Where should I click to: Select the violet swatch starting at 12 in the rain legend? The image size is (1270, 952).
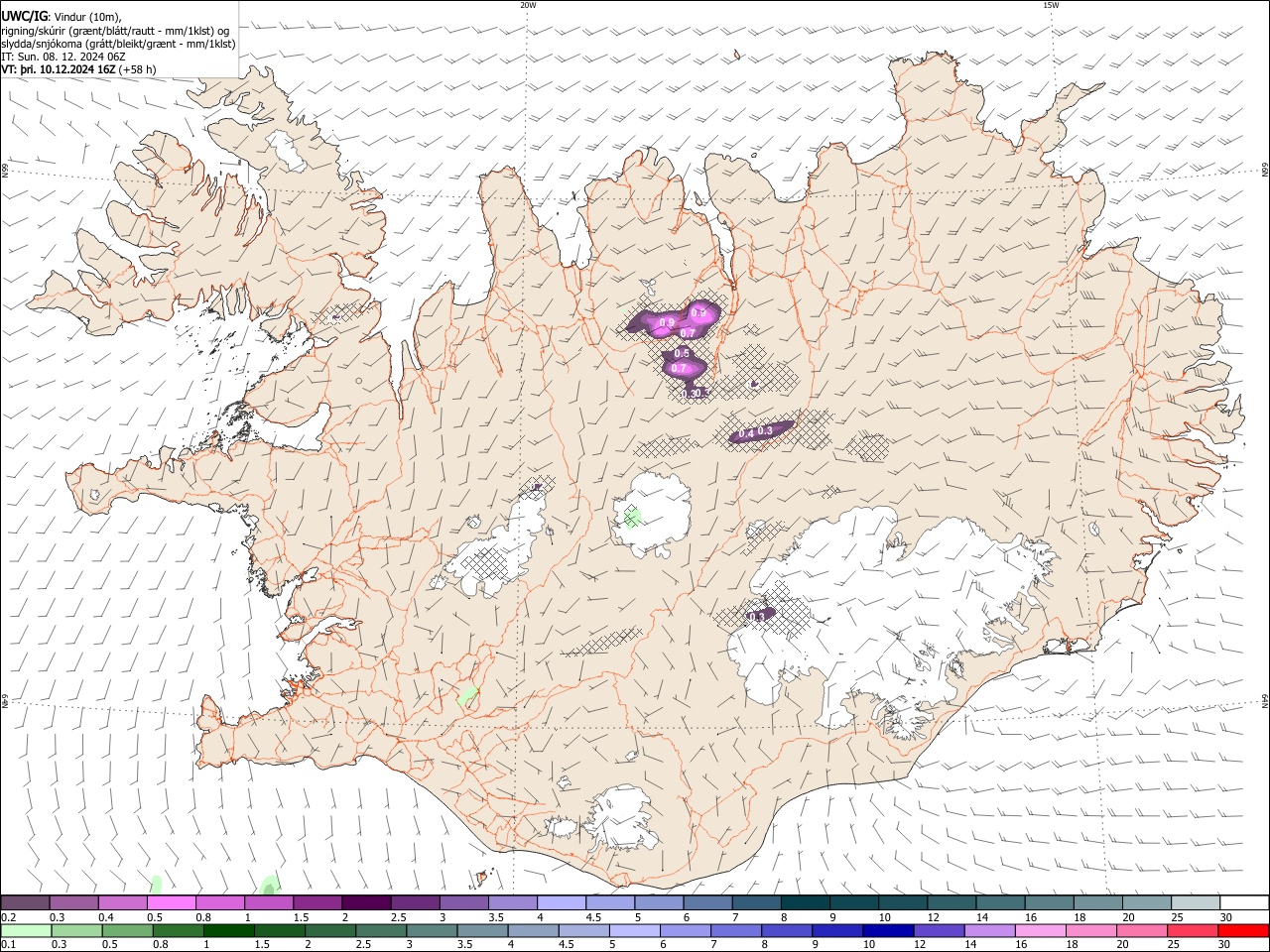click(x=939, y=931)
